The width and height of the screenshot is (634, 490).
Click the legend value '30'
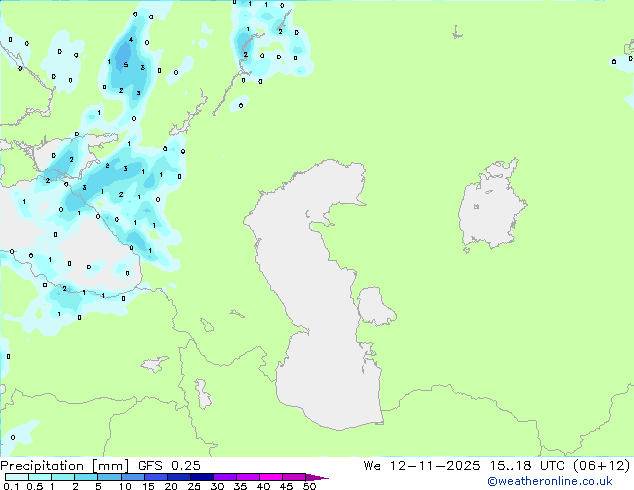pyautogui.click(x=217, y=486)
